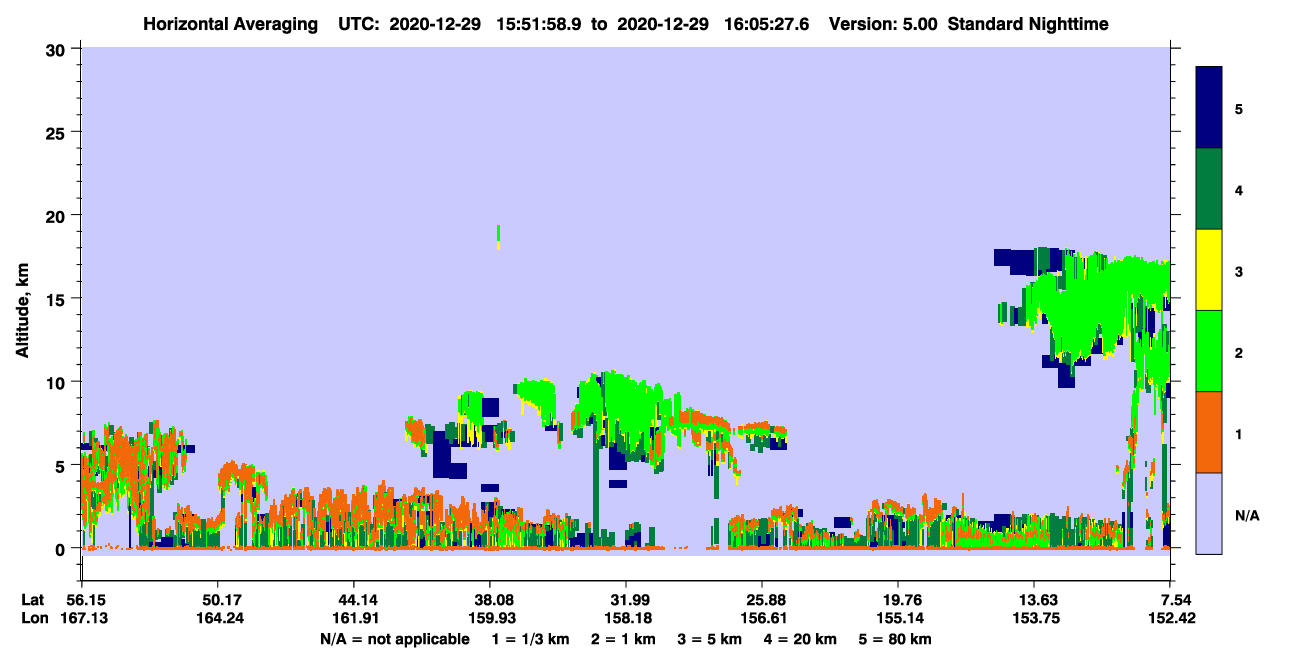Click longitude value '155.14'
This screenshot has width=1300, height=667.
(898, 618)
